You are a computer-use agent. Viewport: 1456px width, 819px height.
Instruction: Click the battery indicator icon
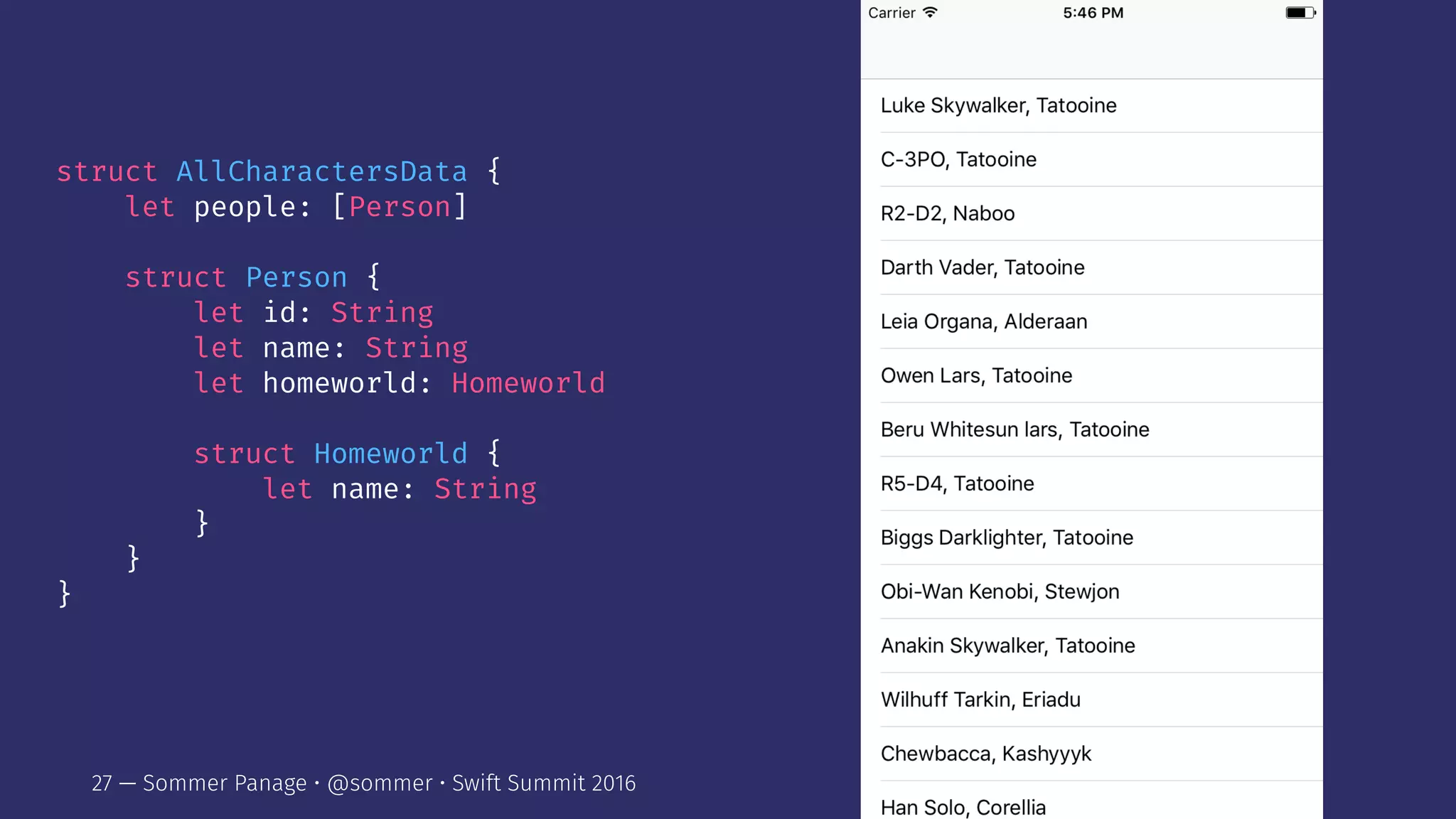tap(1301, 13)
